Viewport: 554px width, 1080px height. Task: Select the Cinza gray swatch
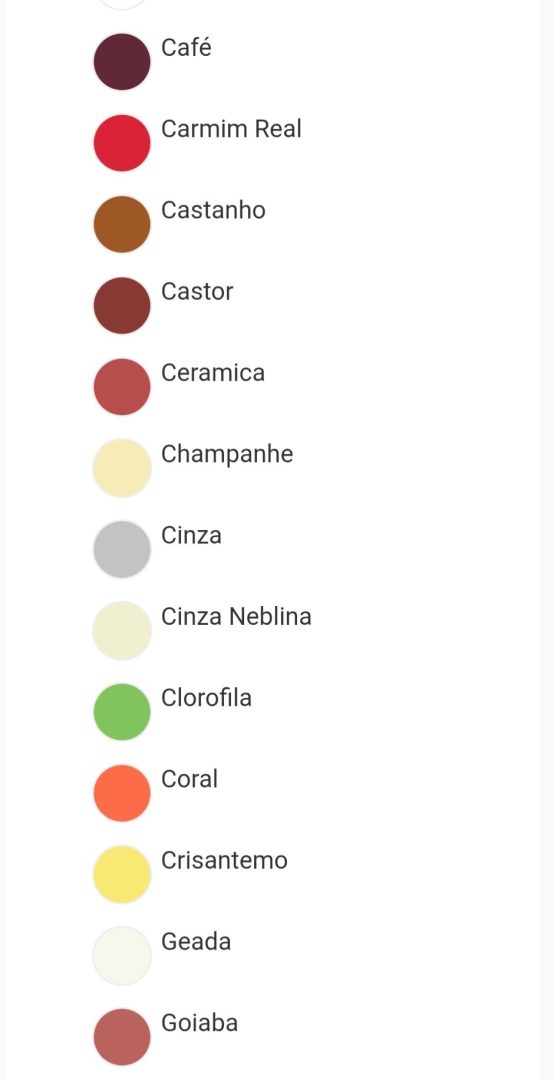(x=122, y=550)
